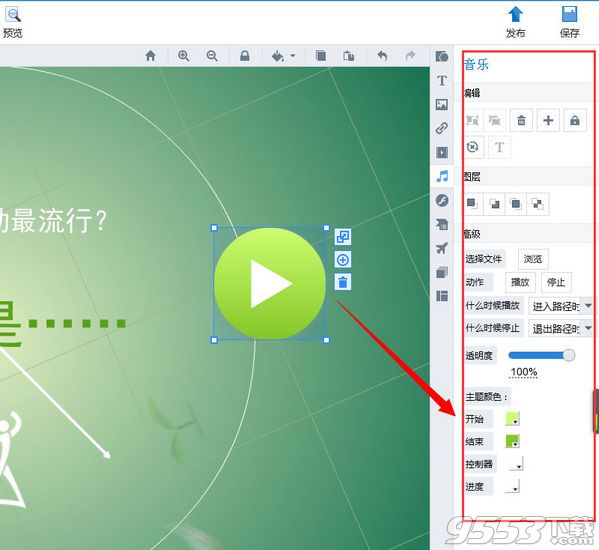Click the greyed T text icon in 编辑
Screen dimensions: 599x550
coord(499,147)
